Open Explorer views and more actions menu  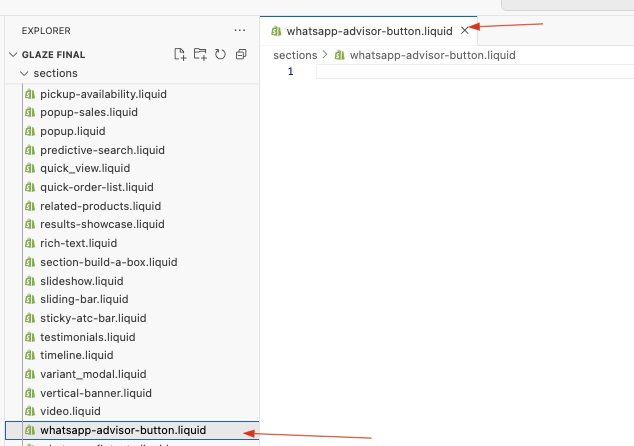240,30
